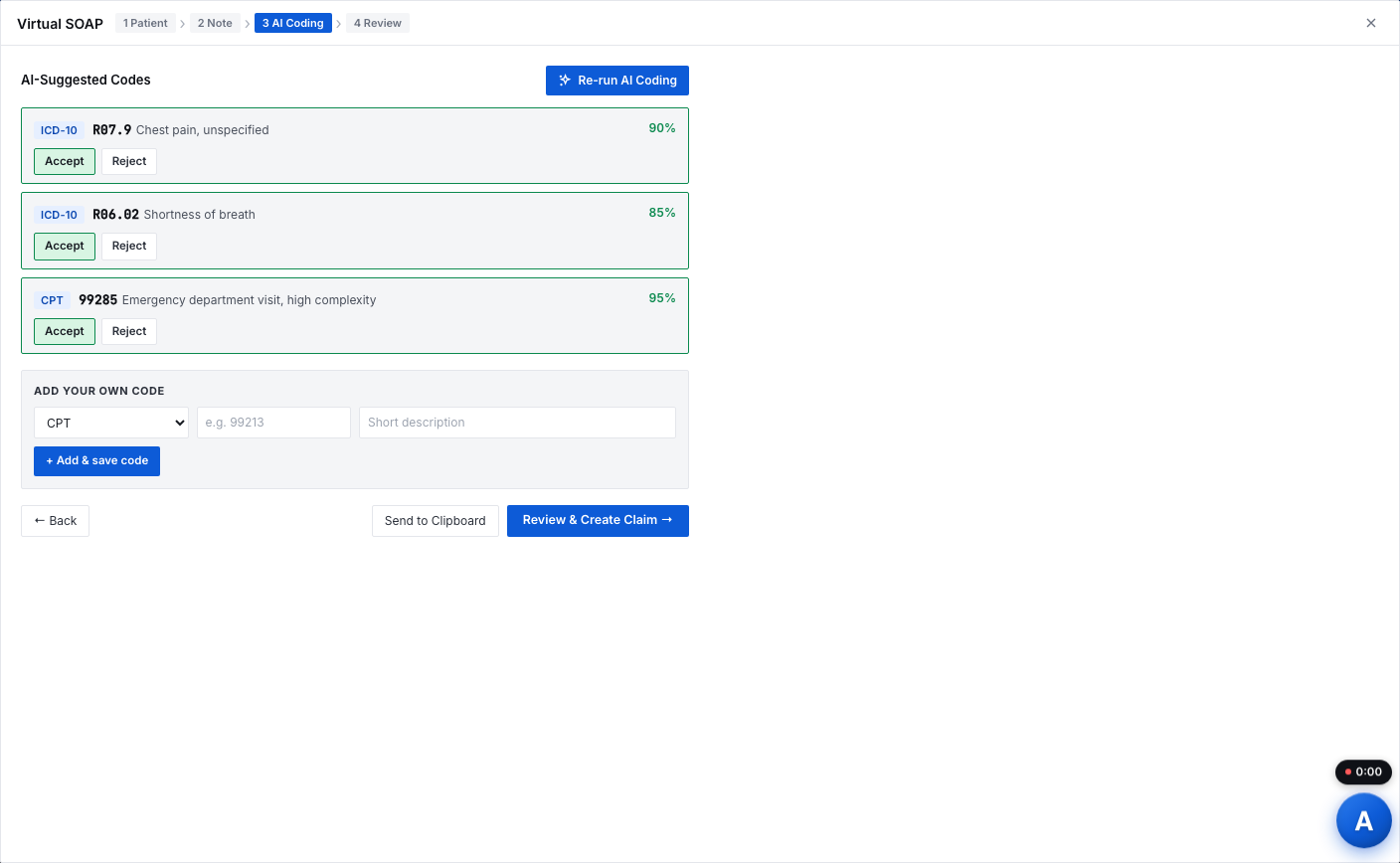Accept the R06.02 Shortness of breath code
Screen dimensions: 1400x863
tap(65, 246)
